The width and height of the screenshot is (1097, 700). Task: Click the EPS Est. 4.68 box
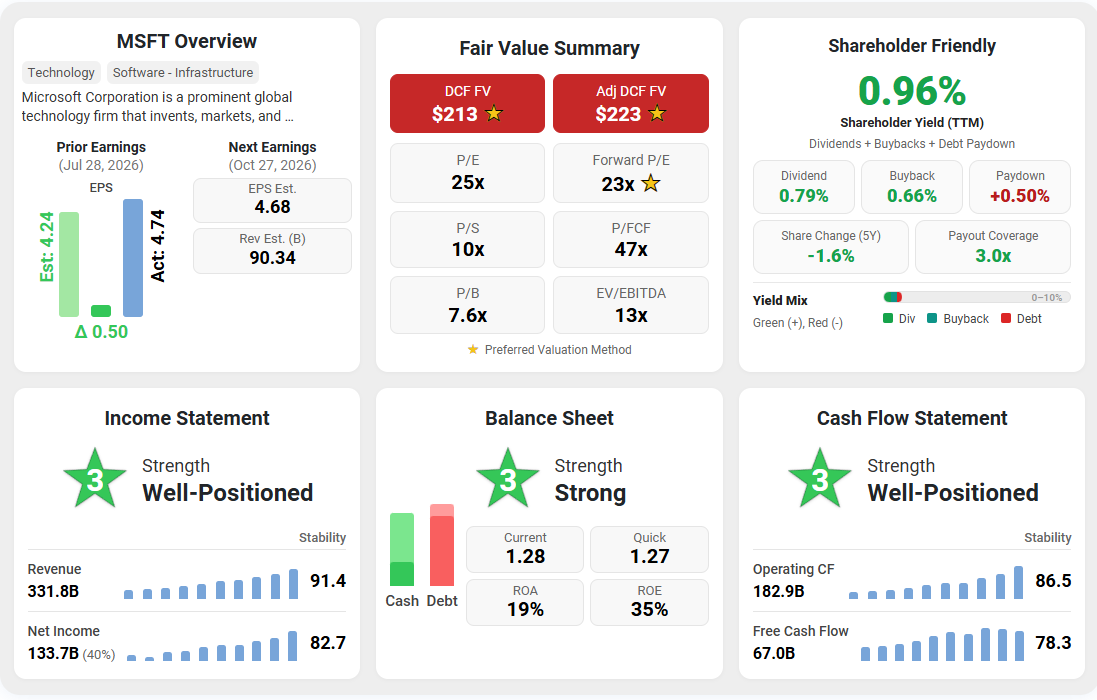pos(272,200)
